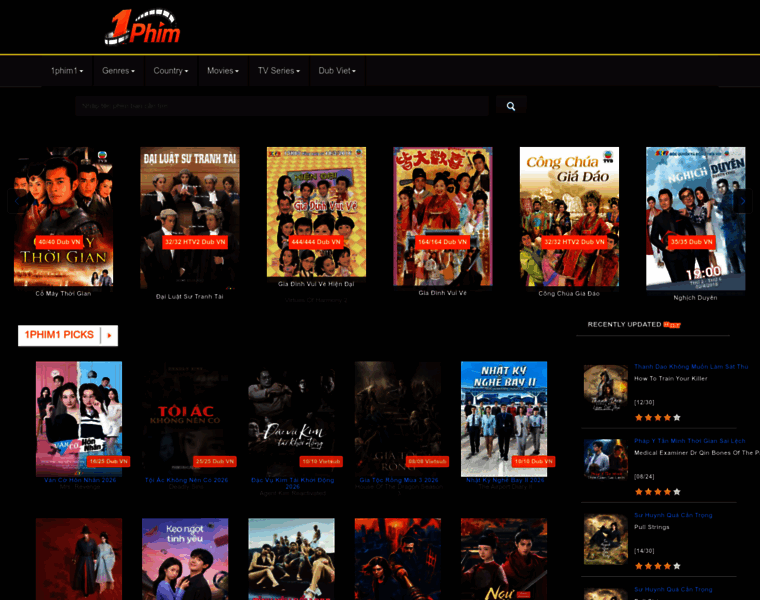Screen dimensions: 760x600
Task: Expand the Country dropdown menu
Action: point(171,71)
